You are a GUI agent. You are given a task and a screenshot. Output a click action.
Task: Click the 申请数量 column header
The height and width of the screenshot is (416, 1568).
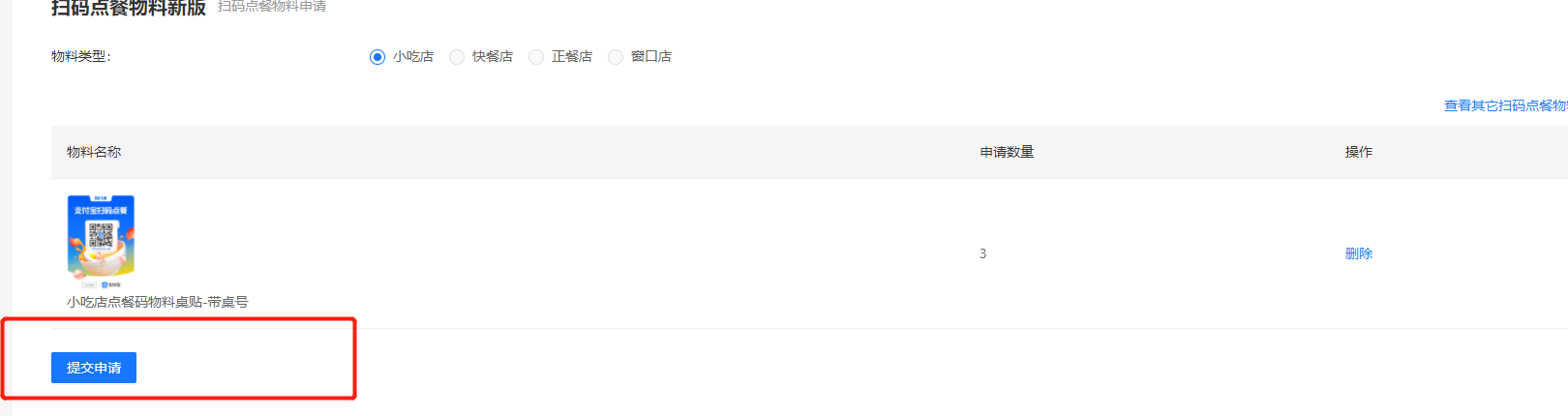pos(1007,152)
